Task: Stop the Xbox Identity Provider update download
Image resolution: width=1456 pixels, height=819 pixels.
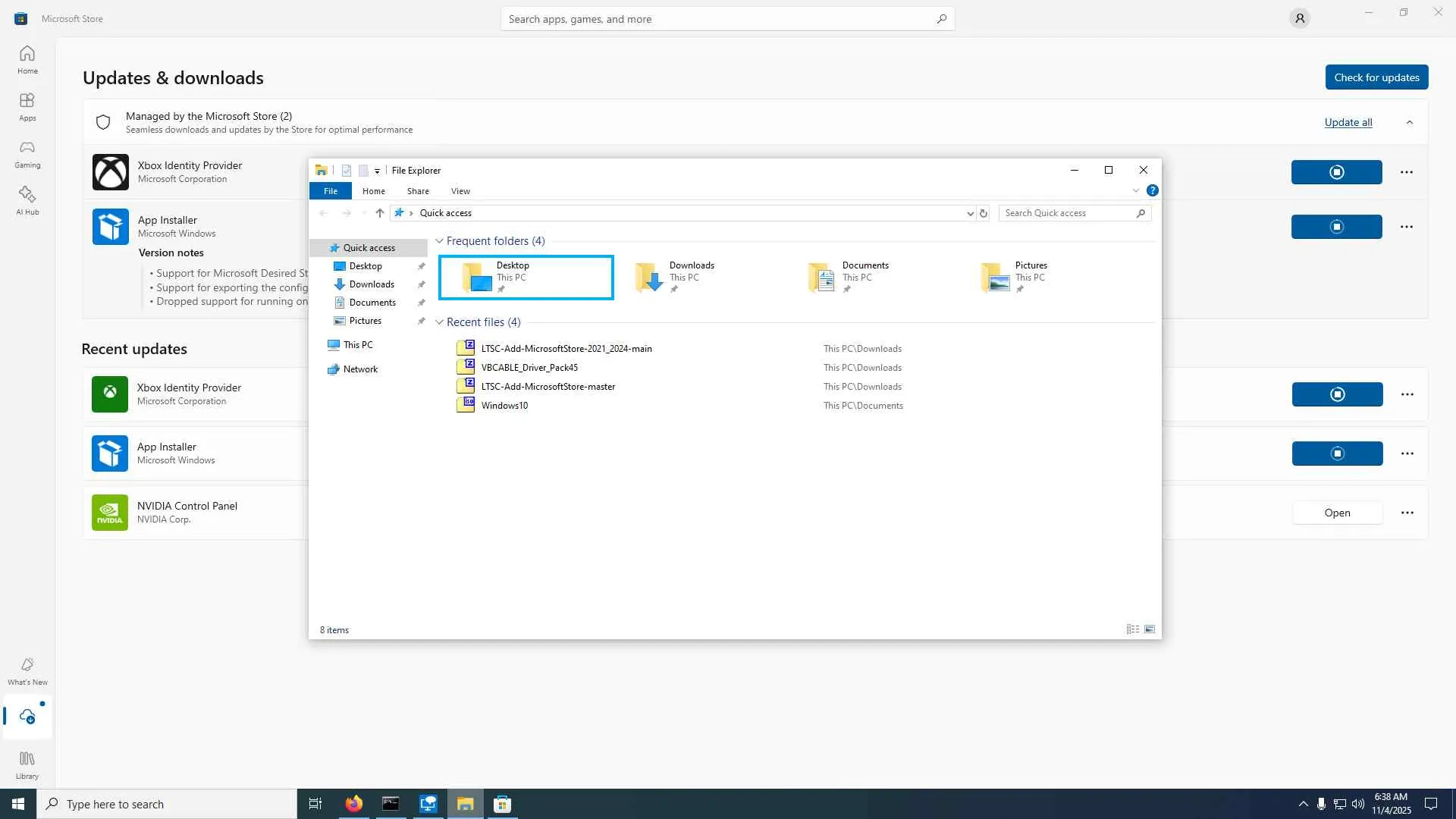Action: point(1336,172)
